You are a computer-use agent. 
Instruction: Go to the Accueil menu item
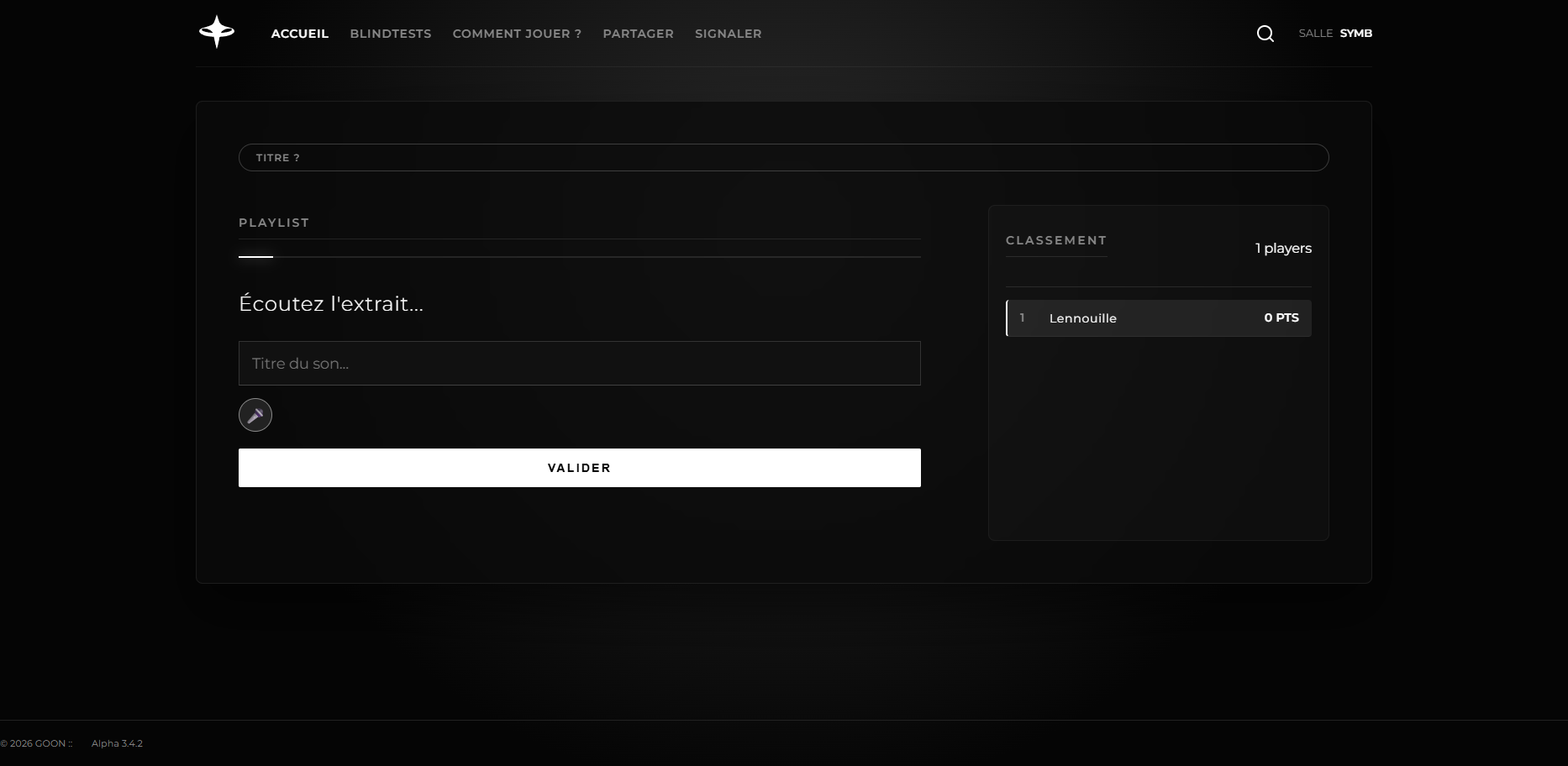pyautogui.click(x=300, y=34)
